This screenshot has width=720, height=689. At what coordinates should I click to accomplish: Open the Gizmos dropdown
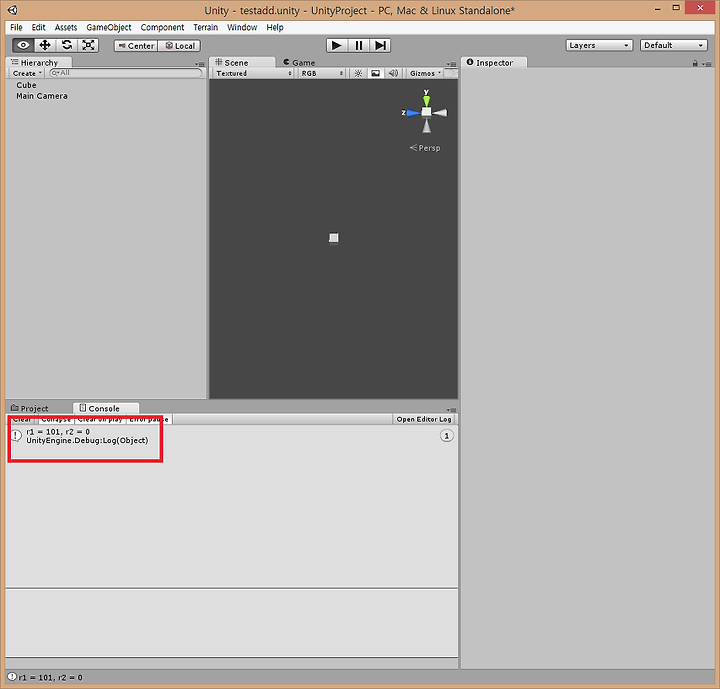pos(425,73)
